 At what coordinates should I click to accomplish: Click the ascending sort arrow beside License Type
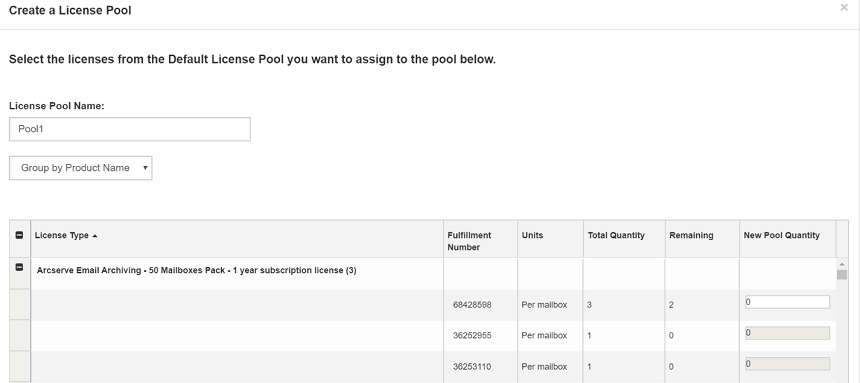point(95,236)
